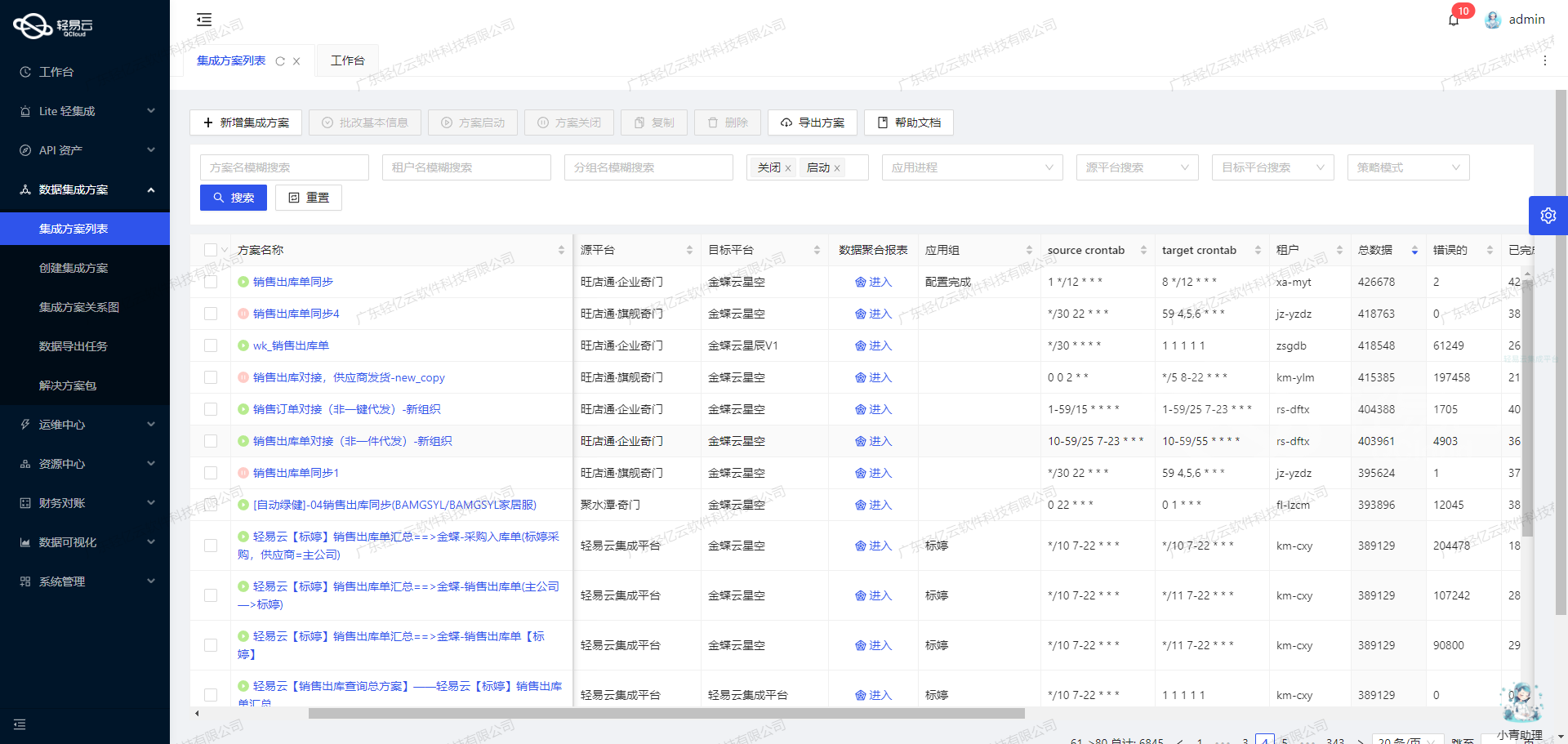Screen dimensions: 1568x744
Task: Sort by source crontab column
Action: pos(1143,250)
